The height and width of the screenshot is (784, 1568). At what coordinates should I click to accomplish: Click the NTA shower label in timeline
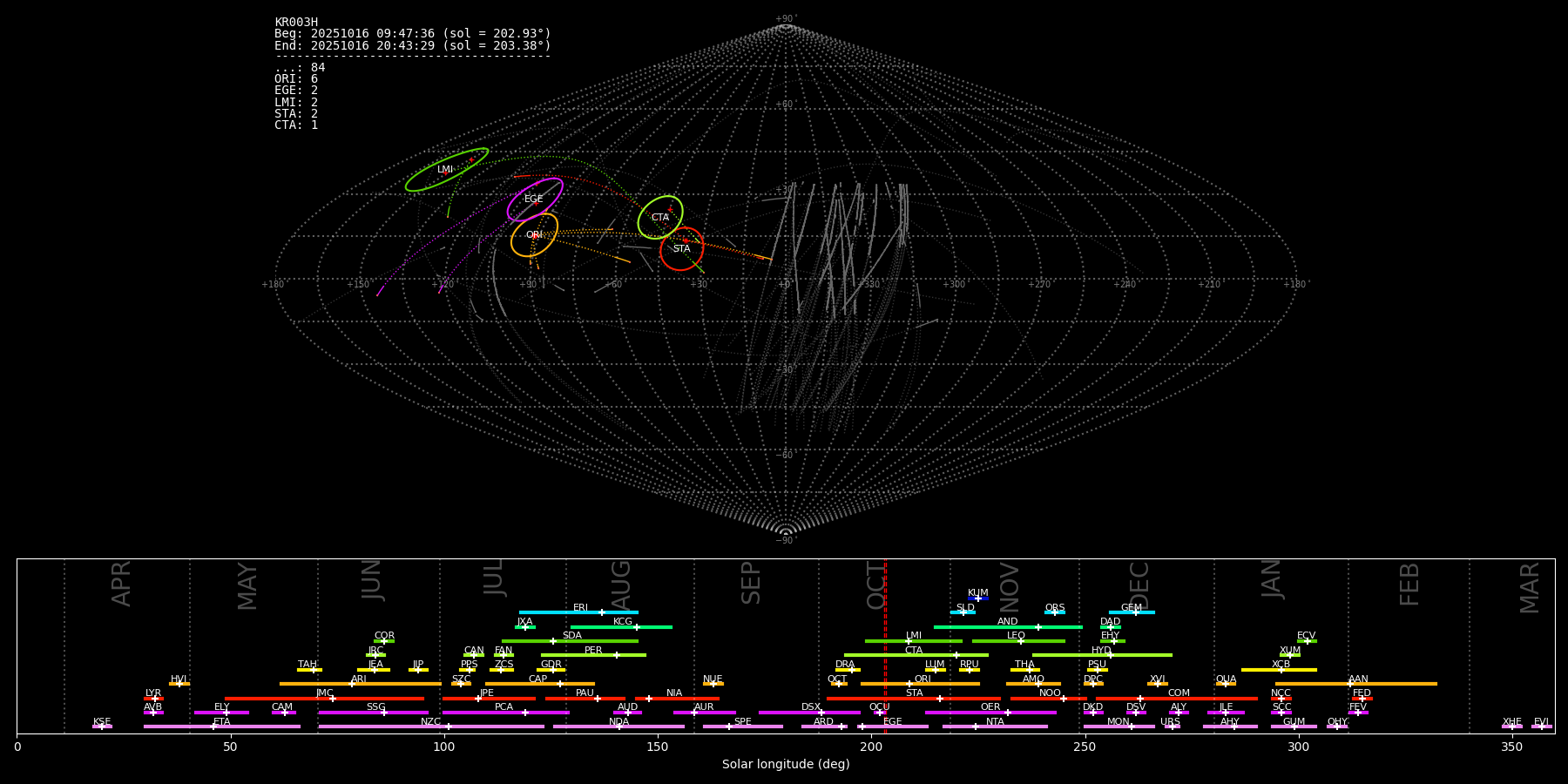[995, 722]
